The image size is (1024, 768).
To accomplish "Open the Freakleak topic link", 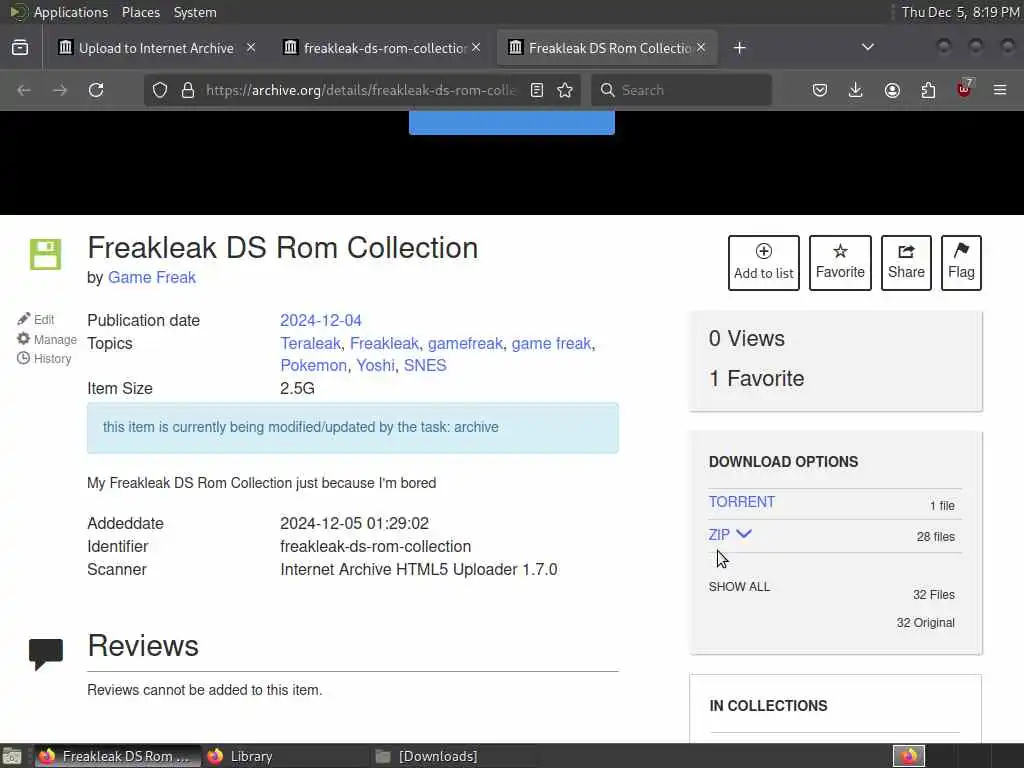I will pos(384,344).
